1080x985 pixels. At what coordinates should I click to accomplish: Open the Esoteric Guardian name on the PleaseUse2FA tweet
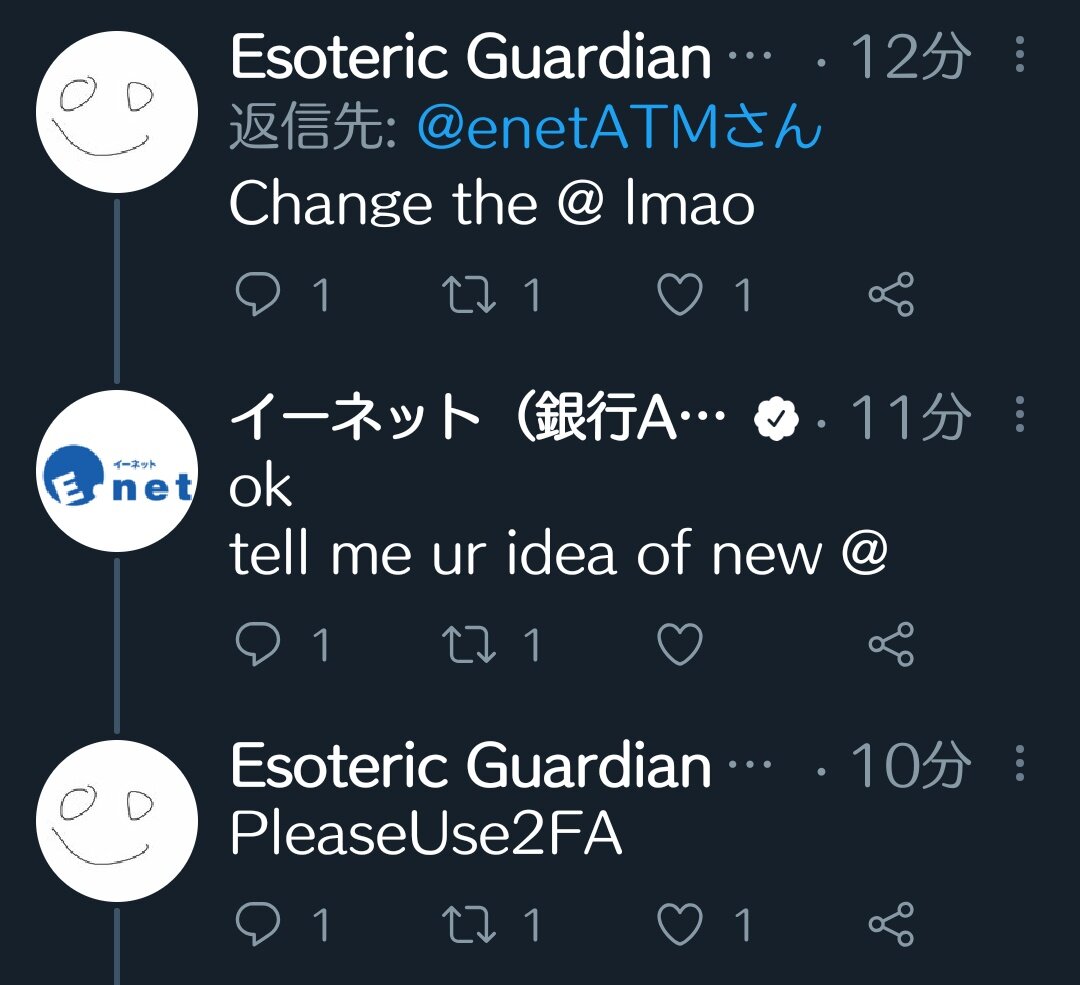coord(470,765)
